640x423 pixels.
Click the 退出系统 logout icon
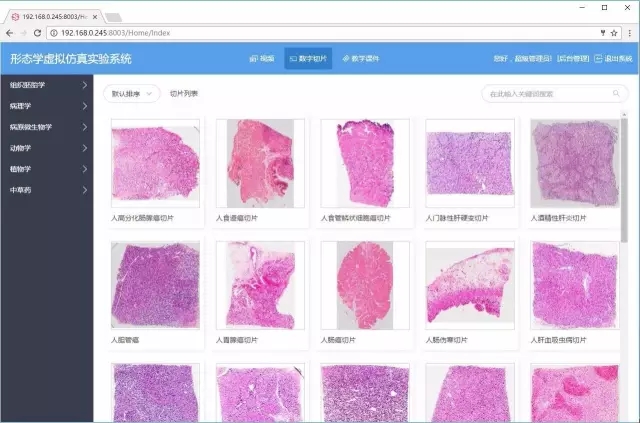tap(598, 59)
